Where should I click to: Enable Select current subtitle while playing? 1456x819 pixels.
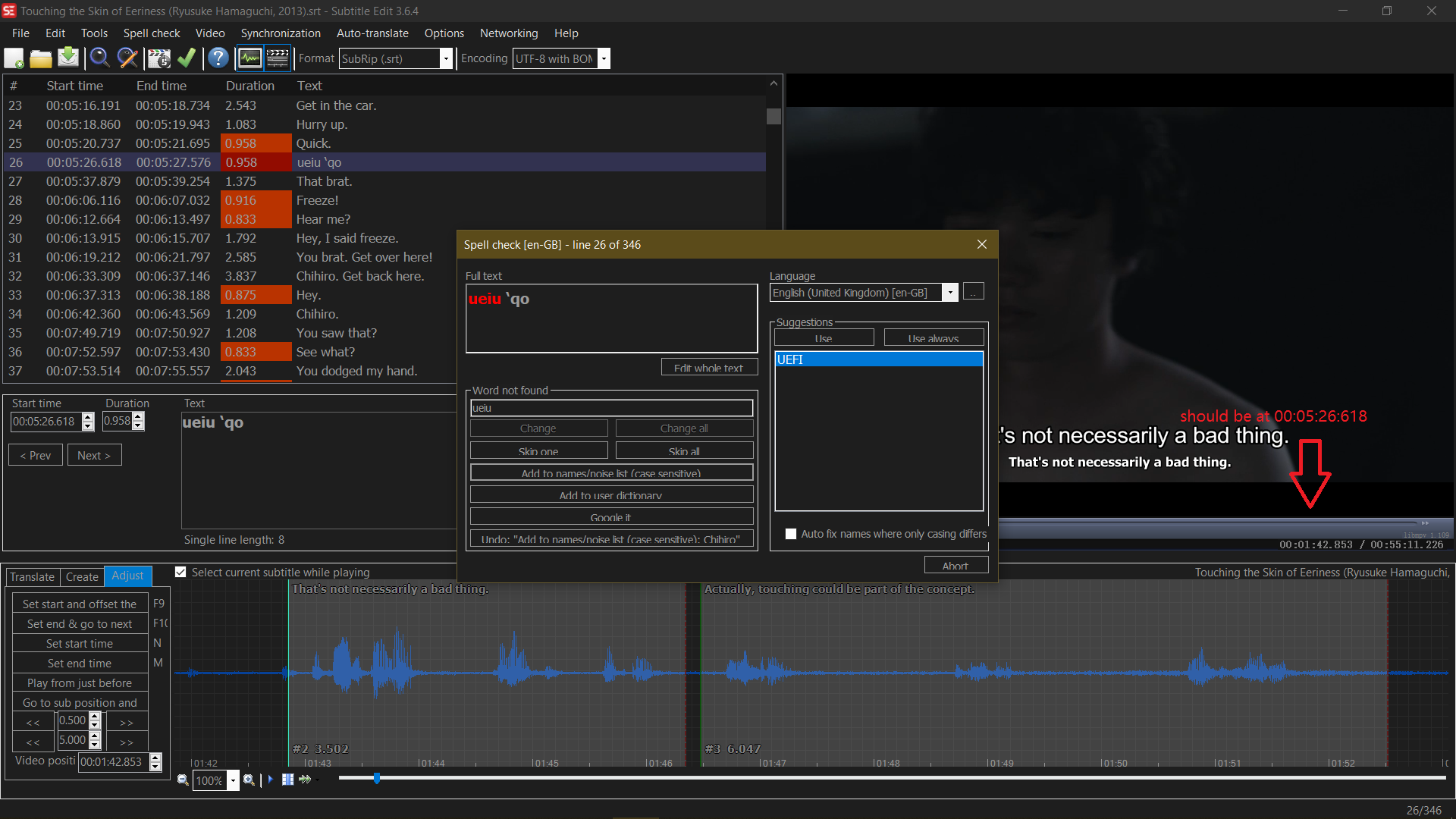(x=180, y=572)
